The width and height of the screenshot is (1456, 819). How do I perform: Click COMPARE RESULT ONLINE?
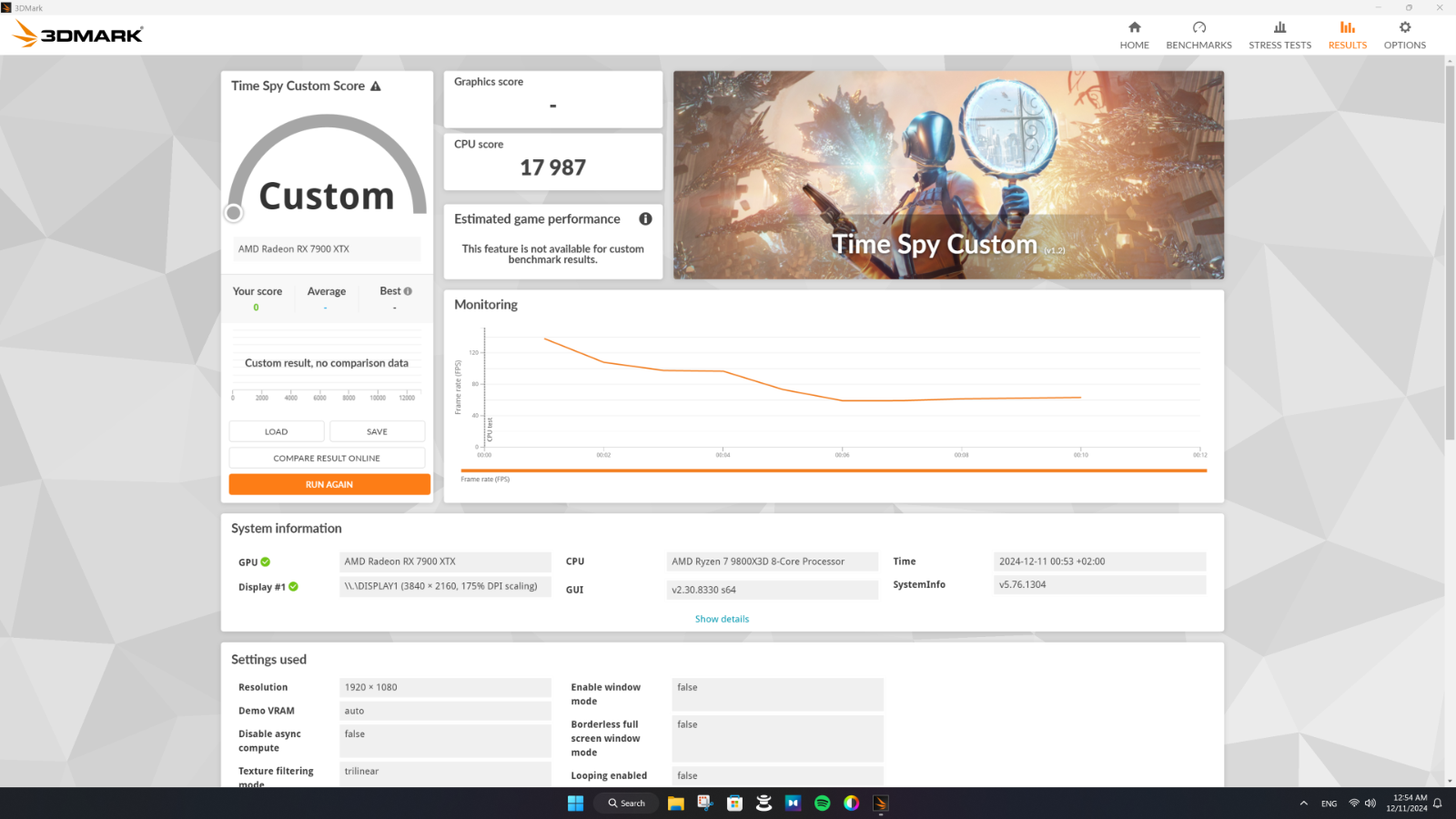click(327, 458)
